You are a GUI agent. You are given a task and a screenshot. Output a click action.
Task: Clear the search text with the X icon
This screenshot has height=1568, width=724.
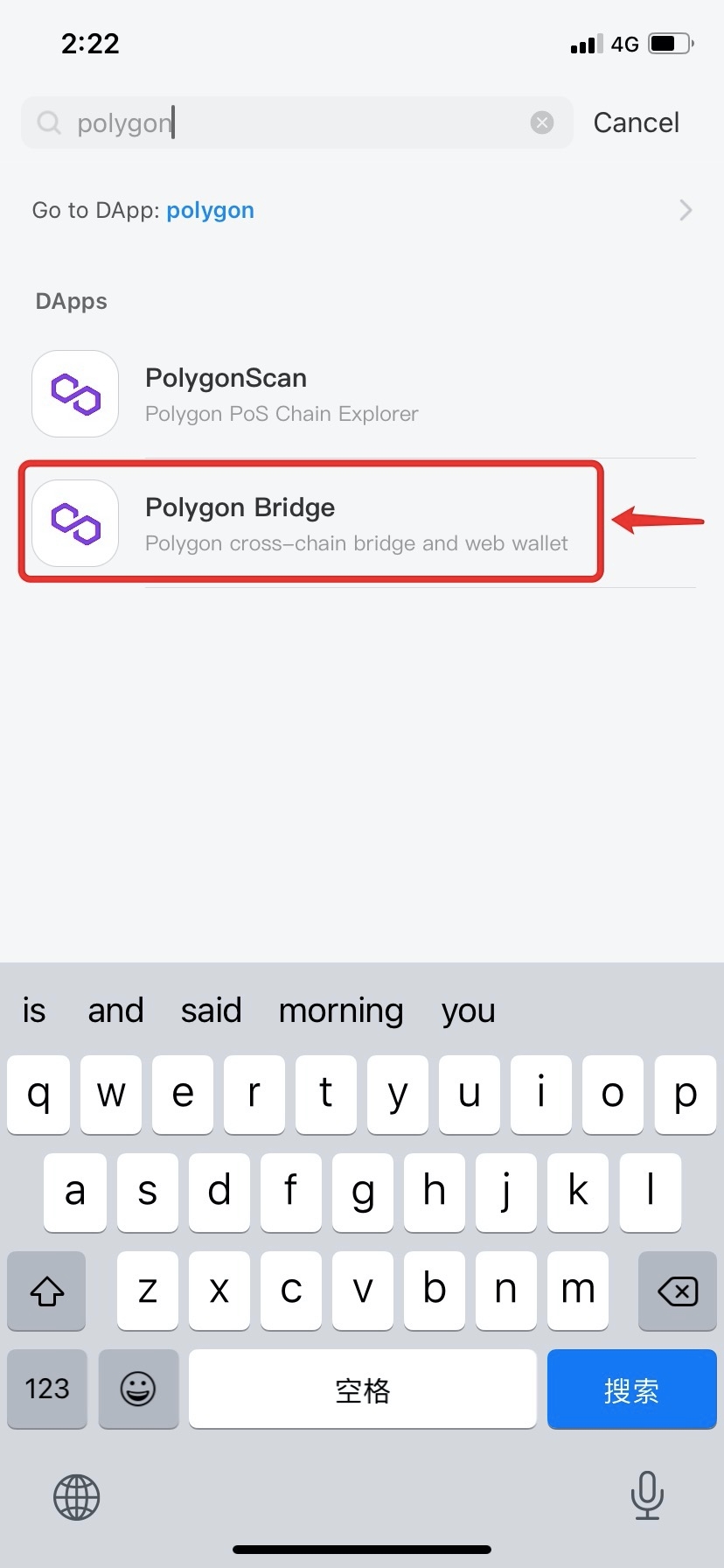(x=542, y=122)
